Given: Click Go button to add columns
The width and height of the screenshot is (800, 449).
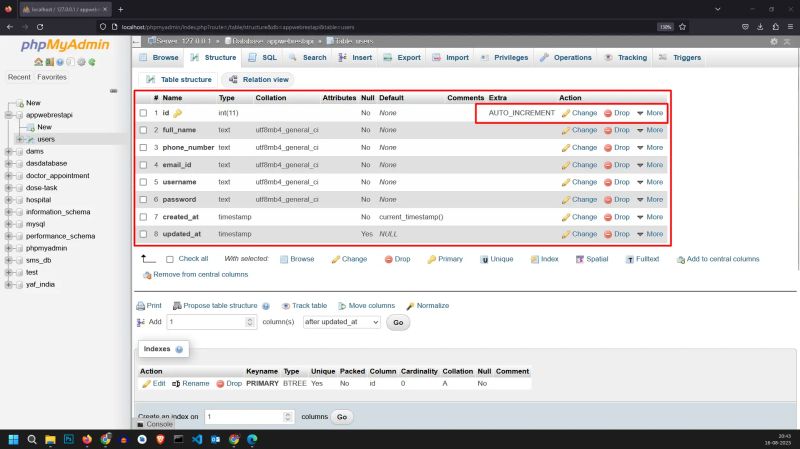Looking at the screenshot, I should 398,322.
